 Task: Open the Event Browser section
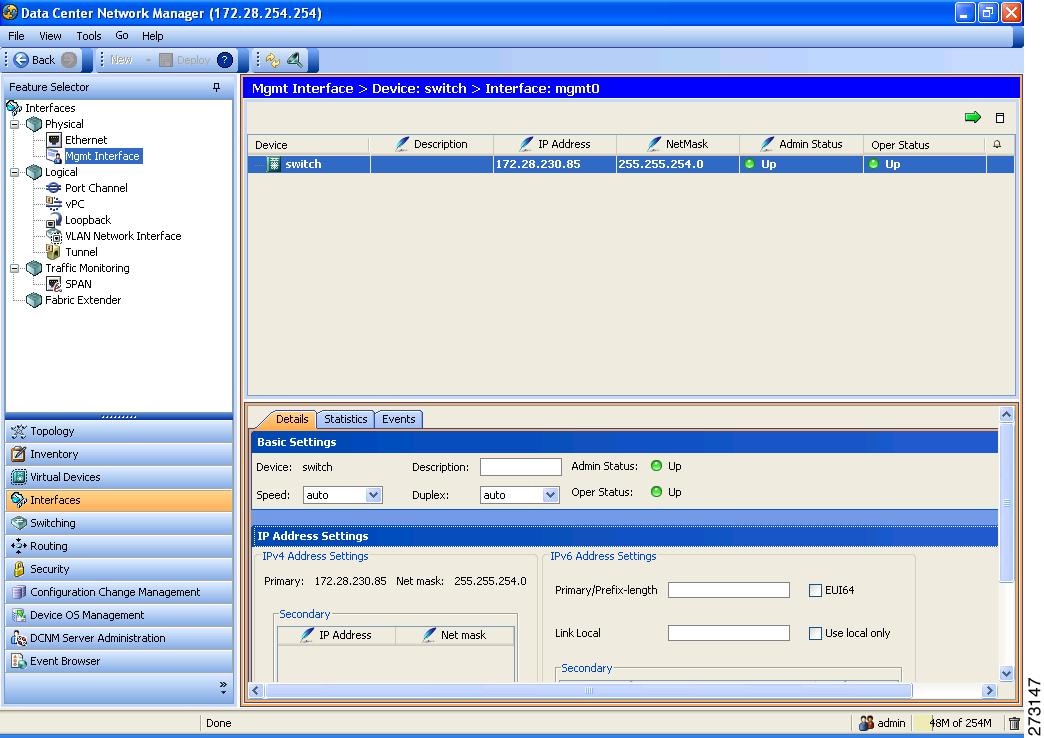coord(119,661)
